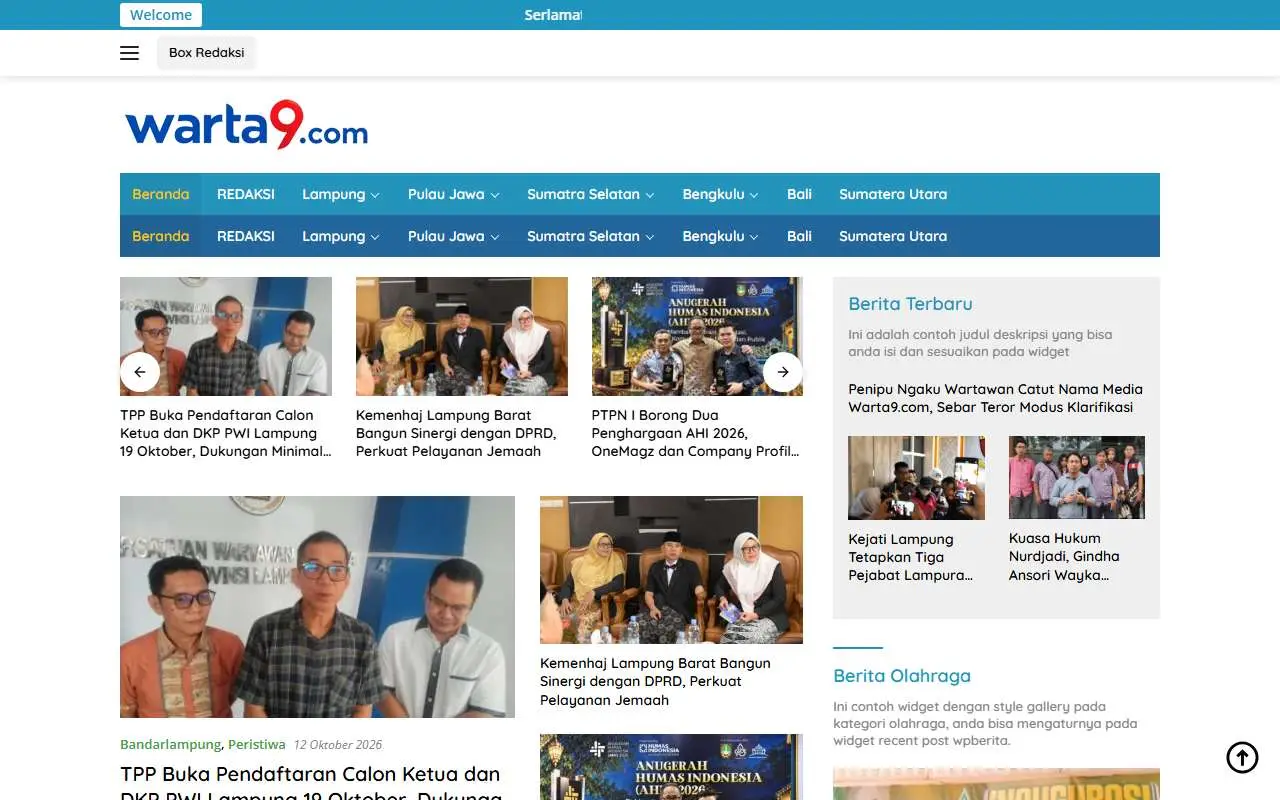Click the carousel next arrow

pyautogui.click(x=783, y=372)
